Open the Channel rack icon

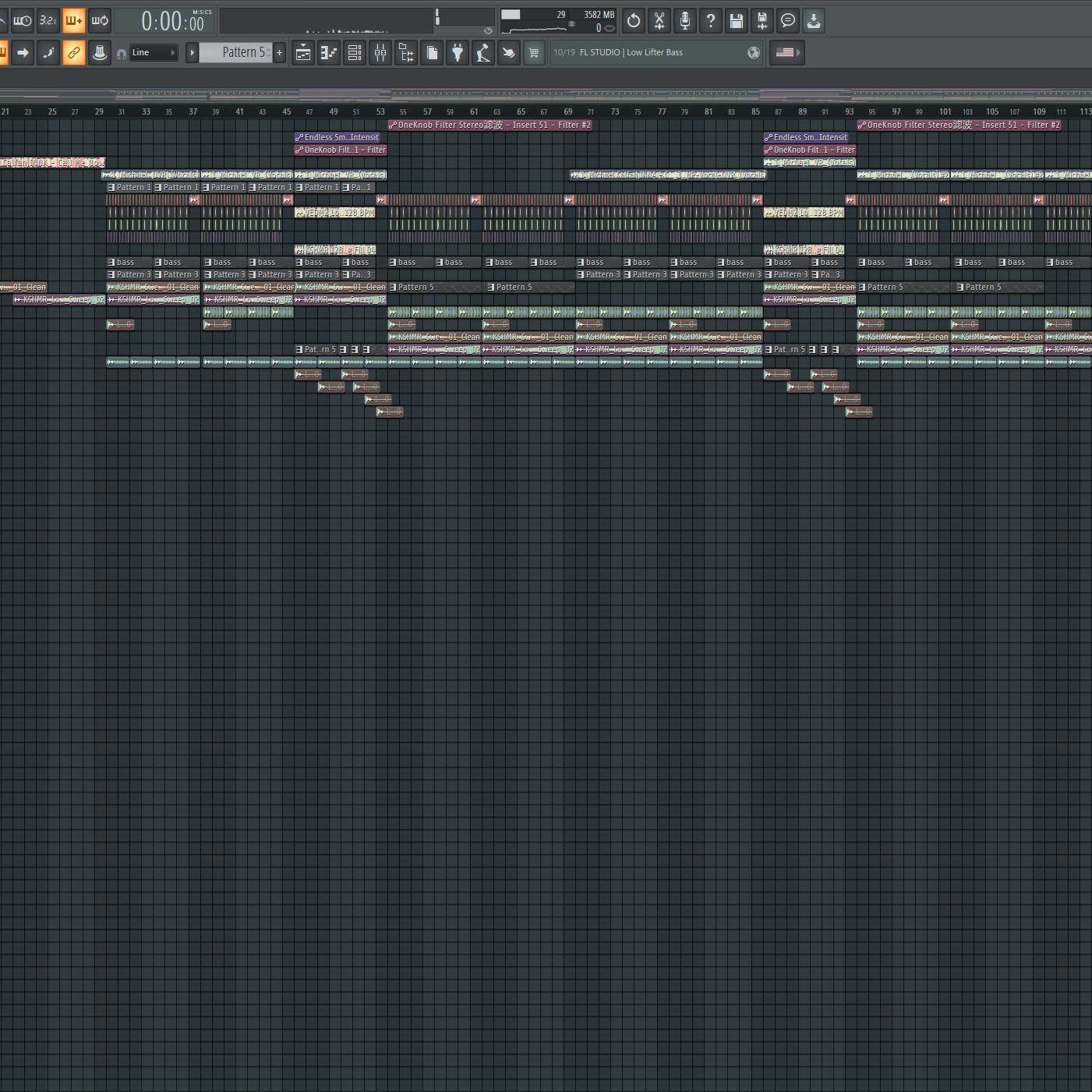pos(354,52)
